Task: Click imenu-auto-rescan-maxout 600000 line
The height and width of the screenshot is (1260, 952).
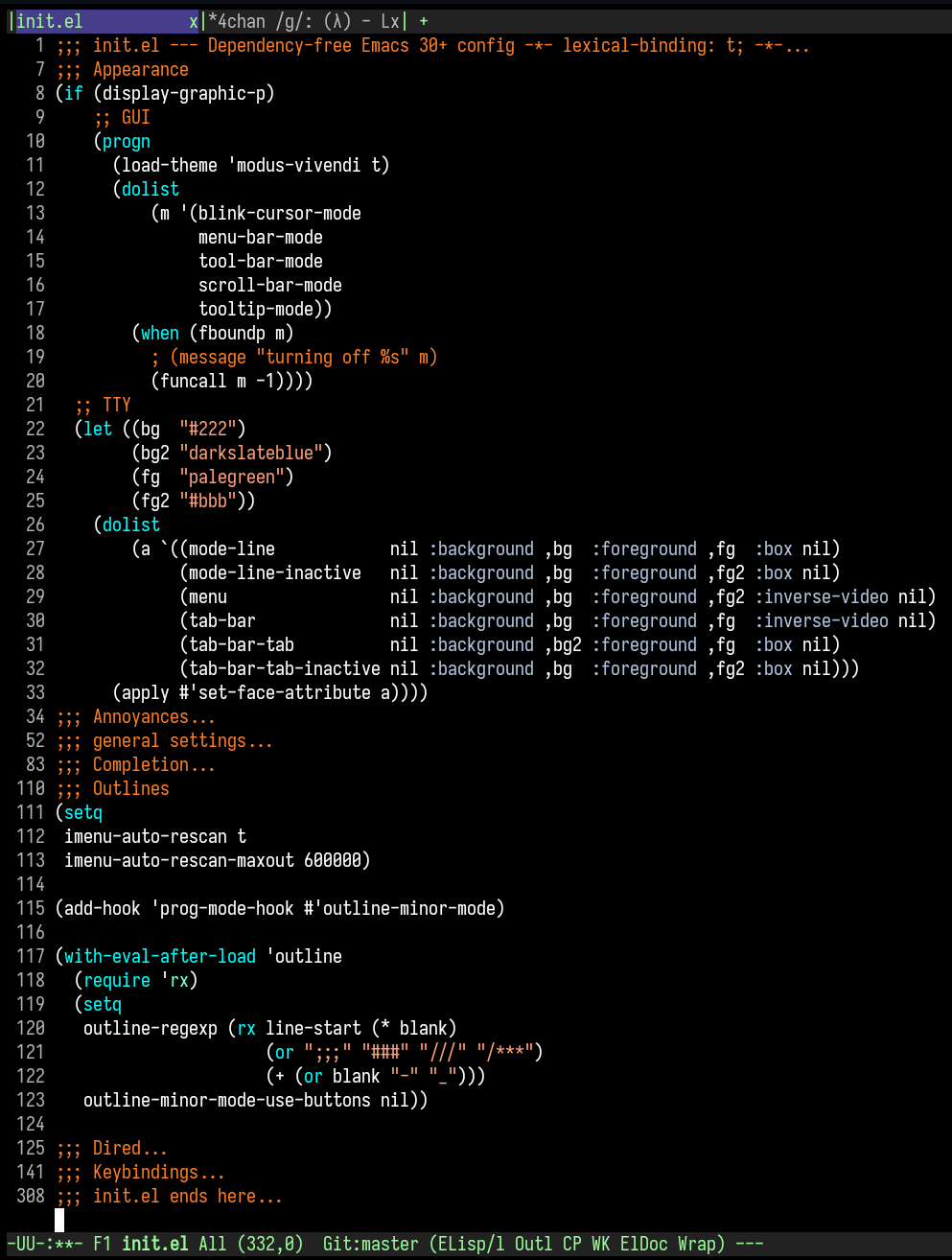Action: coord(217,860)
